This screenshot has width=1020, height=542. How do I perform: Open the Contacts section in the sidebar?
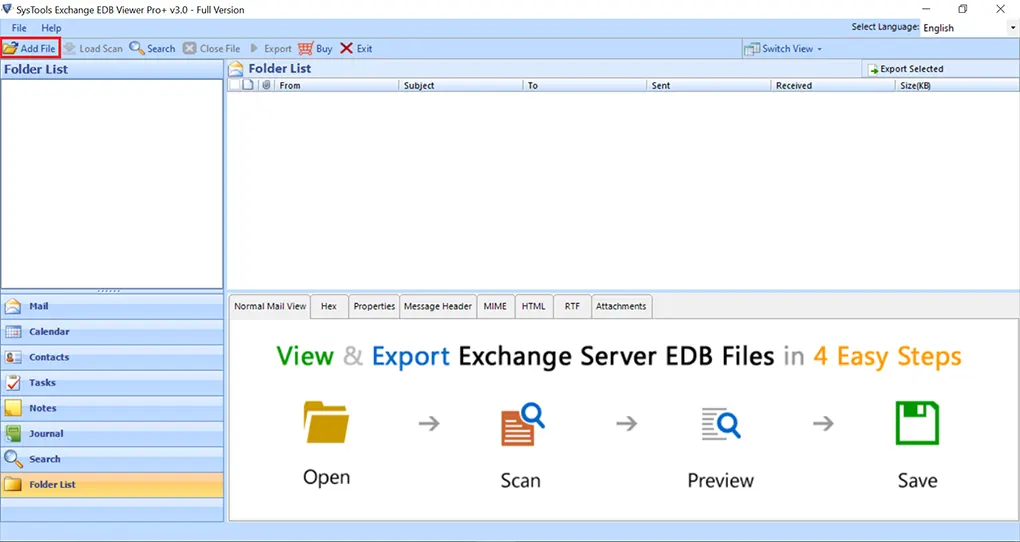tap(112, 357)
